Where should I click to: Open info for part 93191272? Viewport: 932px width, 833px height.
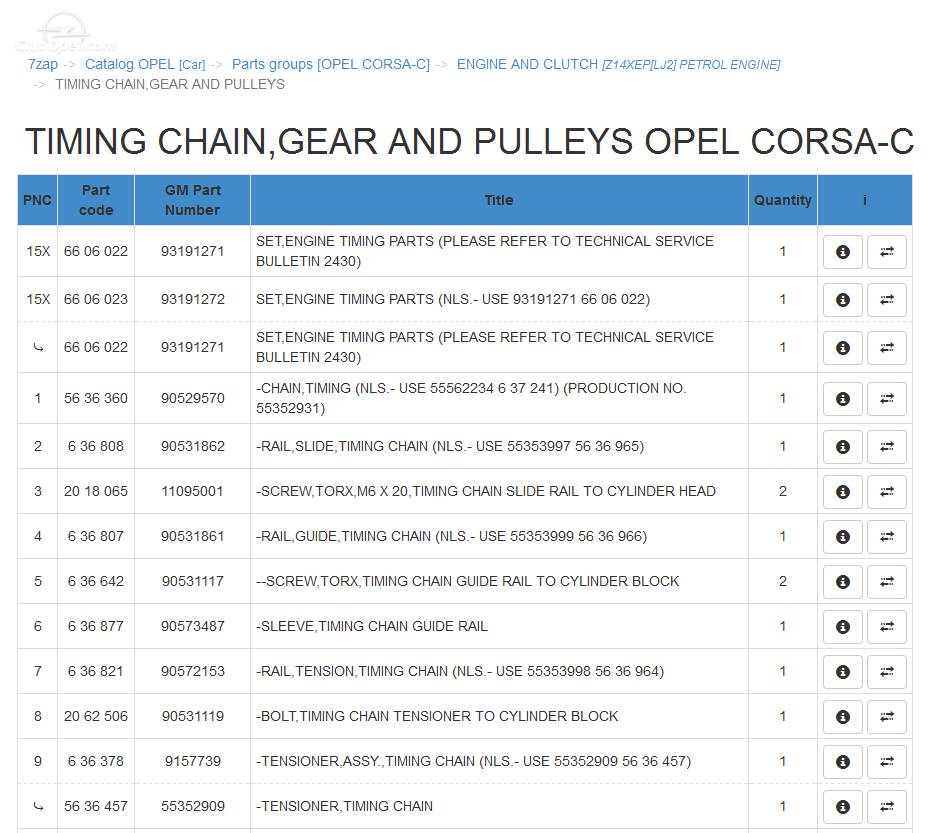pos(842,300)
